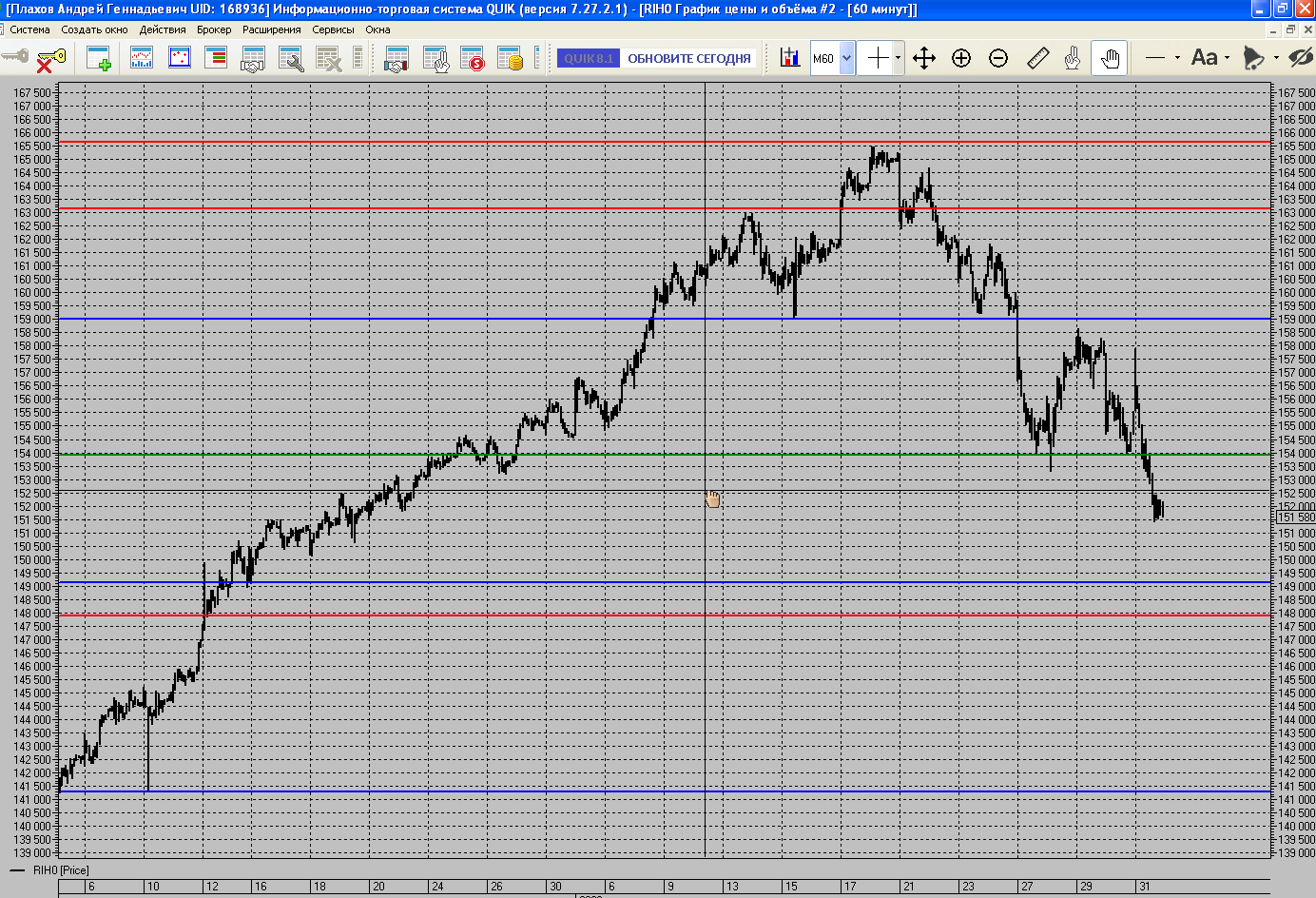
Task: Open the M60 timeframe dropdown
Action: [846, 58]
